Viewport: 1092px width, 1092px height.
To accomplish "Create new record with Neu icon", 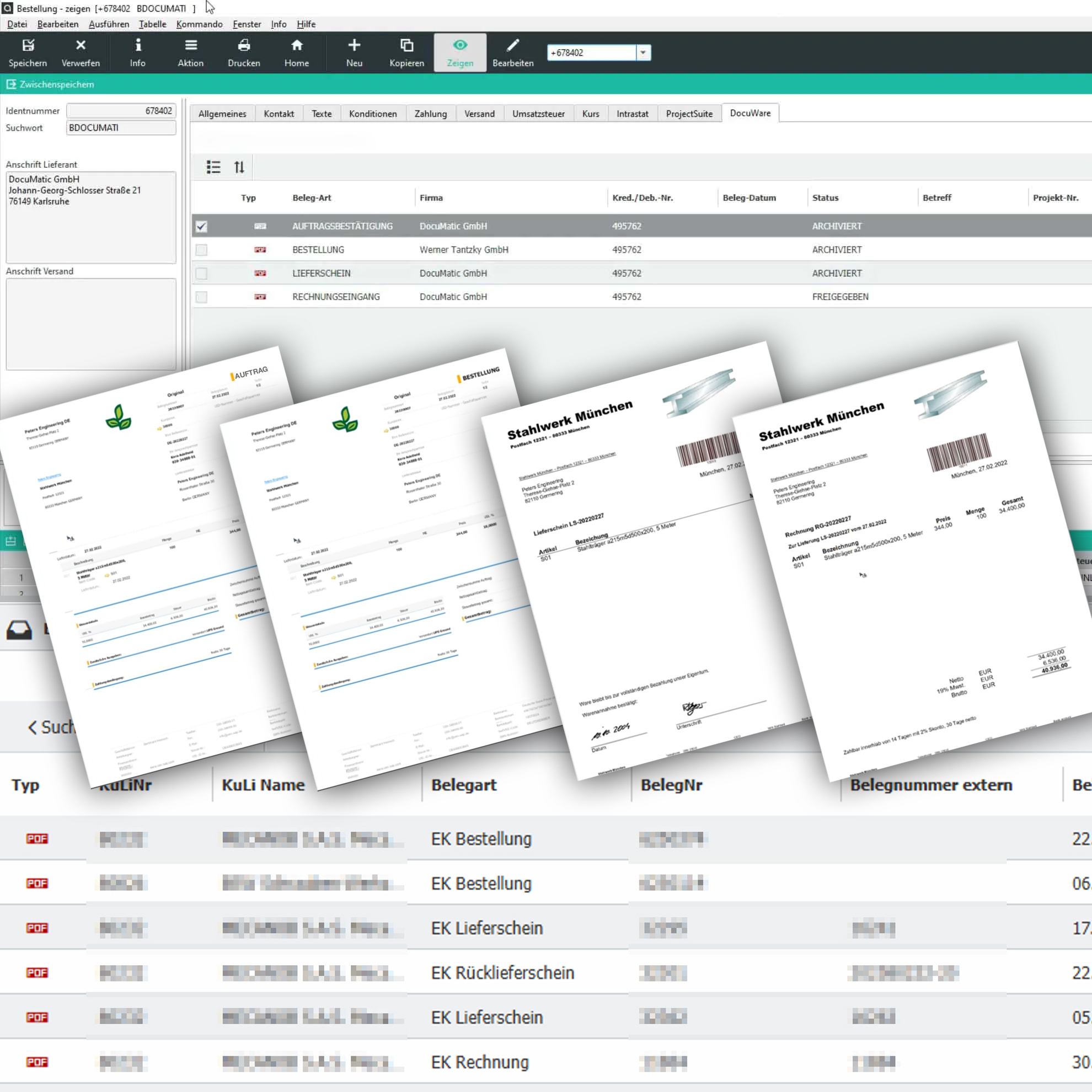I will tap(354, 46).
